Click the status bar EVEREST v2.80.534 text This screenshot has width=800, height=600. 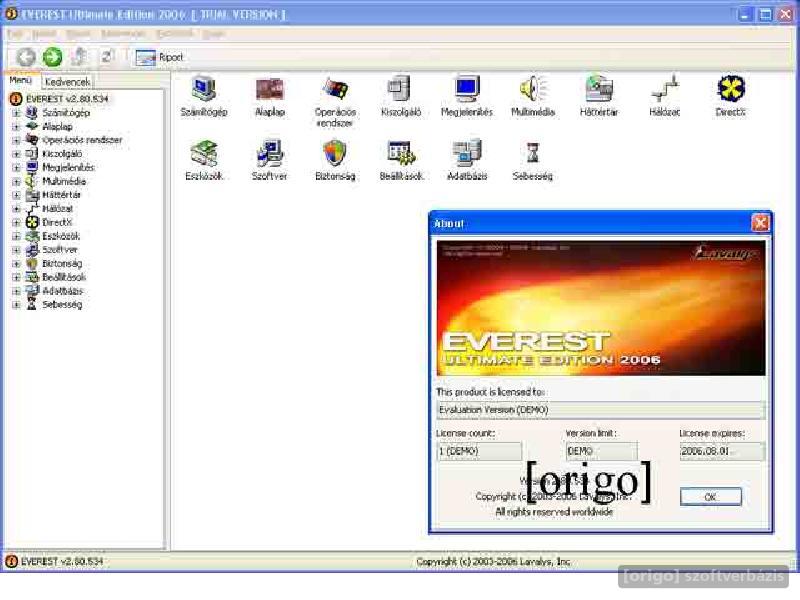62,562
